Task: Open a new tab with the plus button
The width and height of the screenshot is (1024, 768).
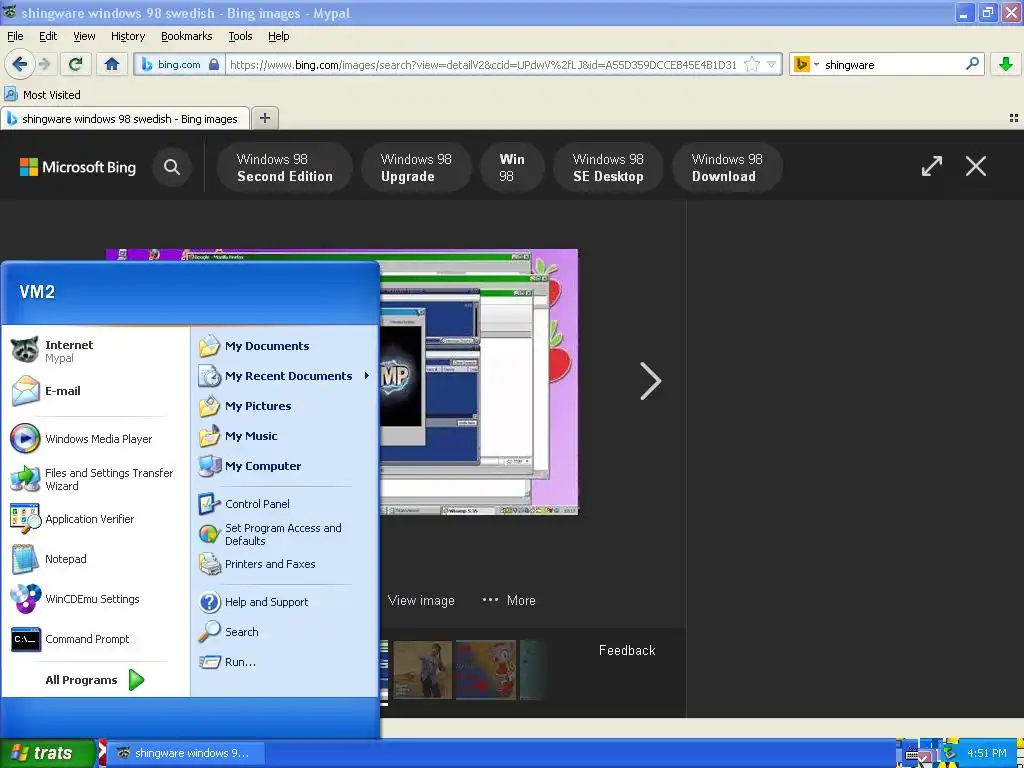Action: click(264, 118)
